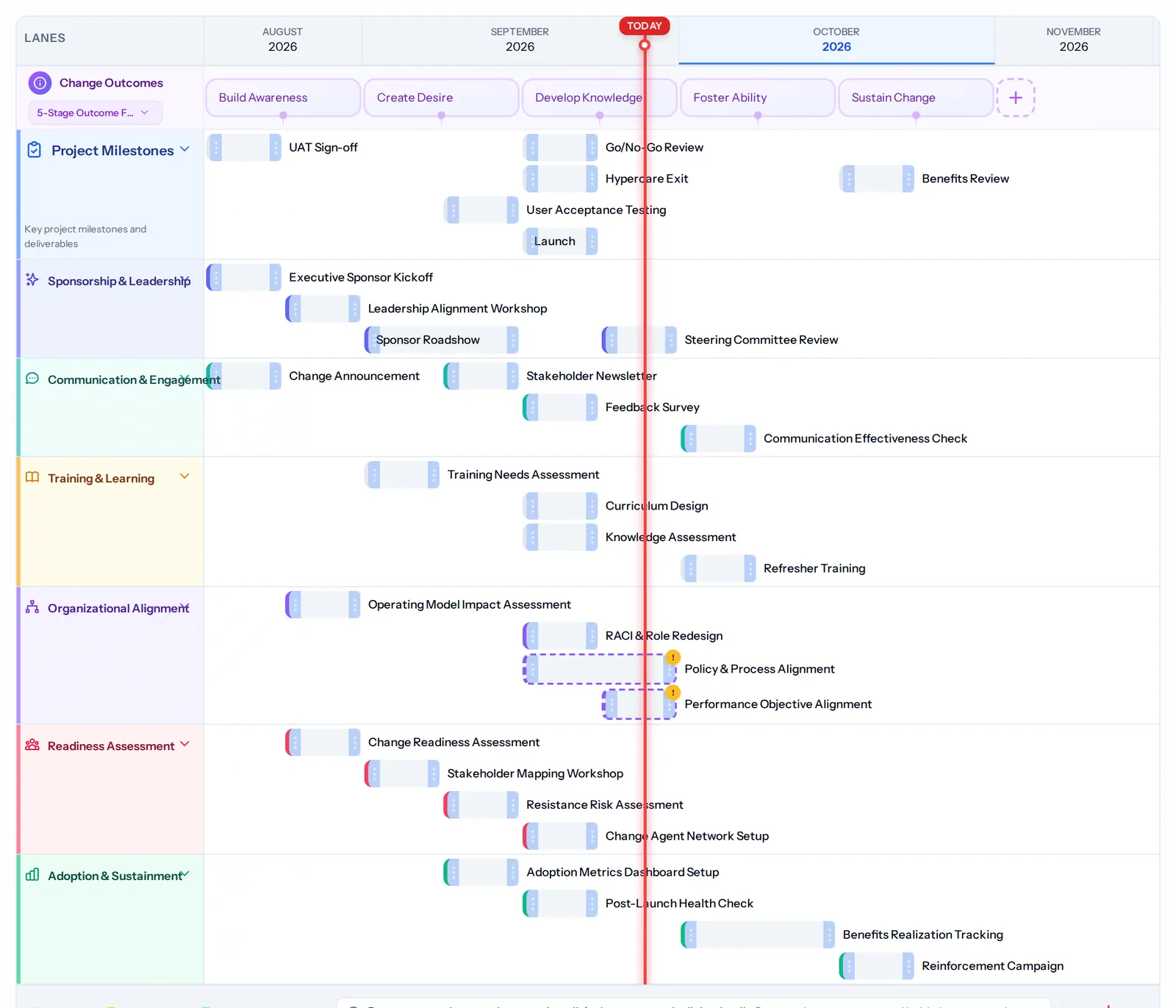Click the Go/No-Go Review label

tap(654, 147)
